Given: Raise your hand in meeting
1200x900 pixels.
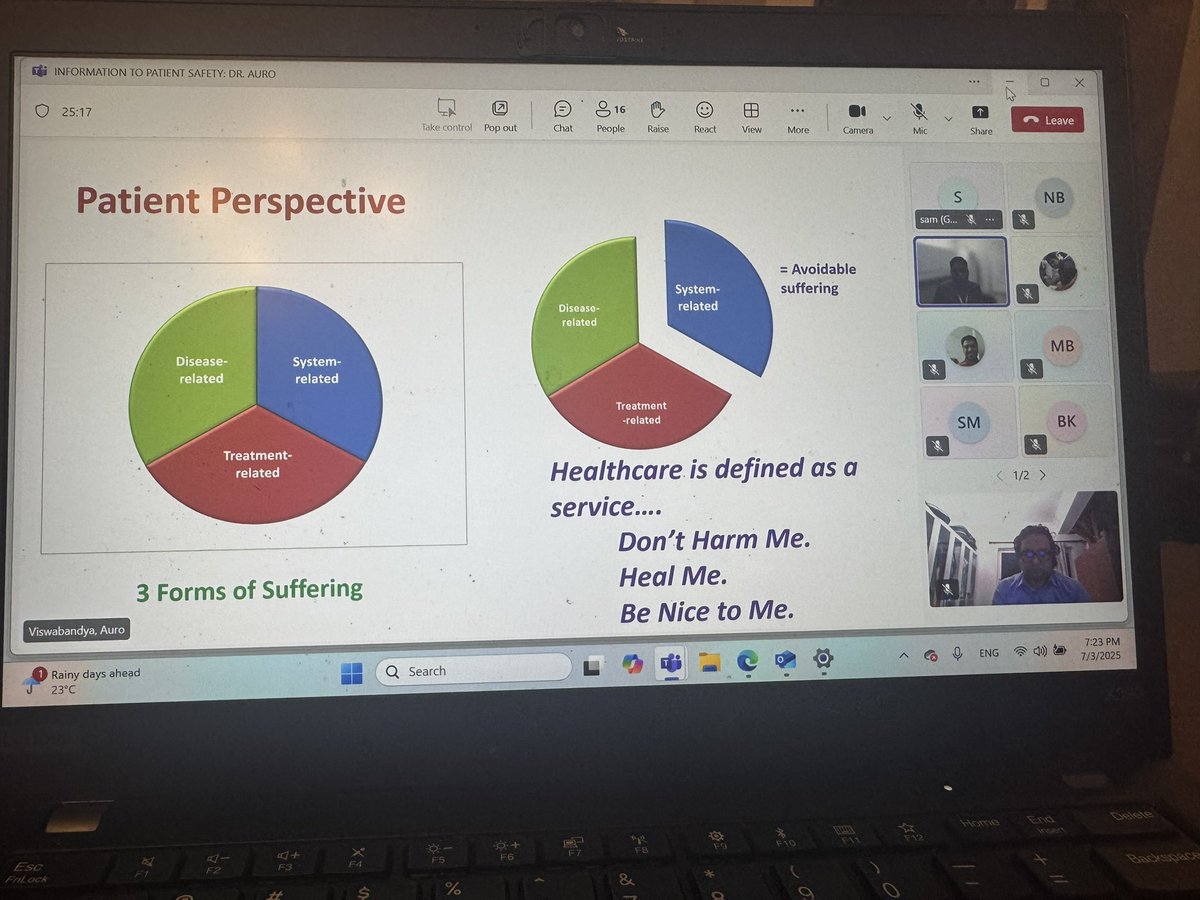Looking at the screenshot, I should pyautogui.click(x=658, y=116).
